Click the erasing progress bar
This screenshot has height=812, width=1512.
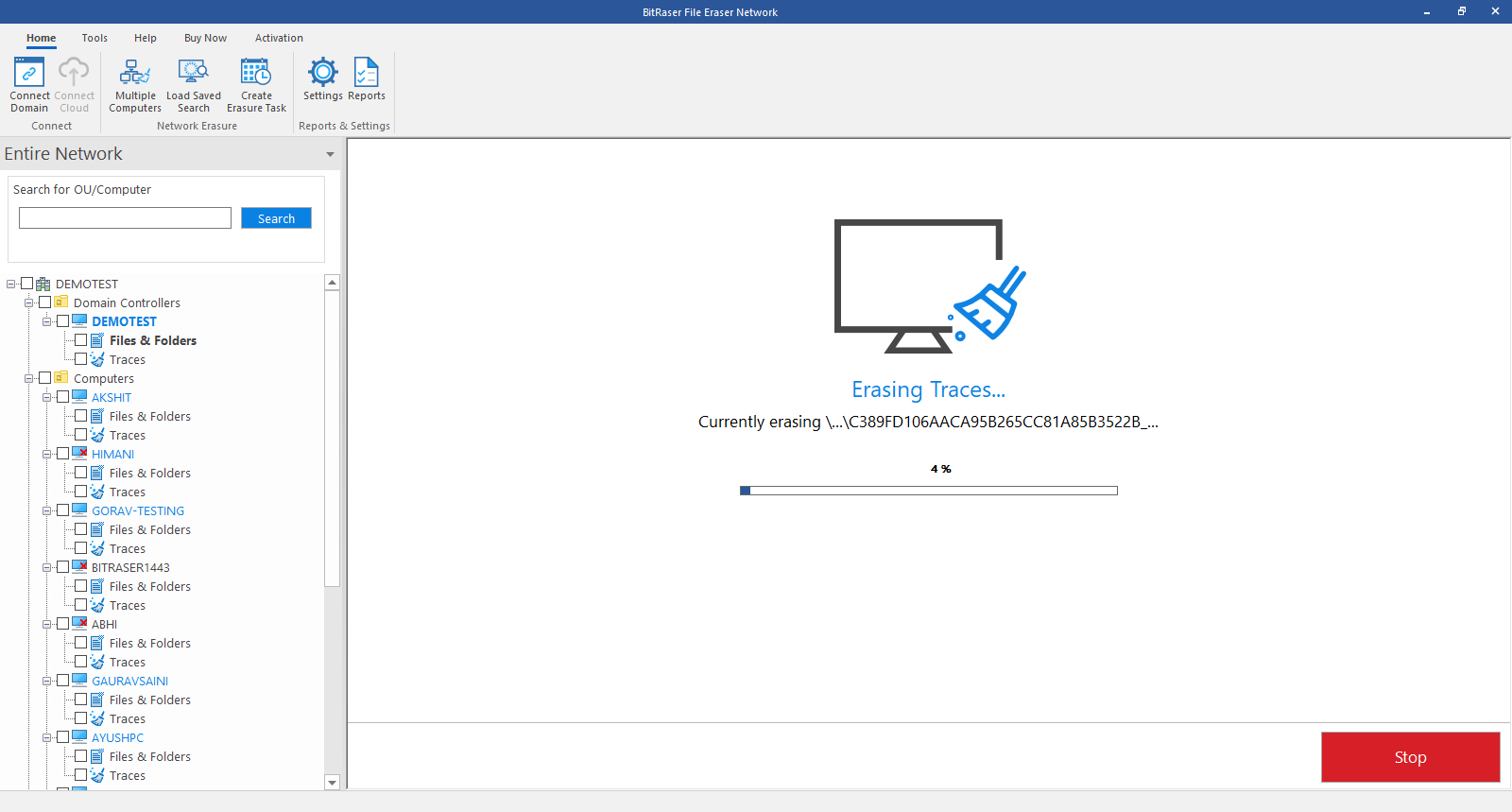point(929,491)
